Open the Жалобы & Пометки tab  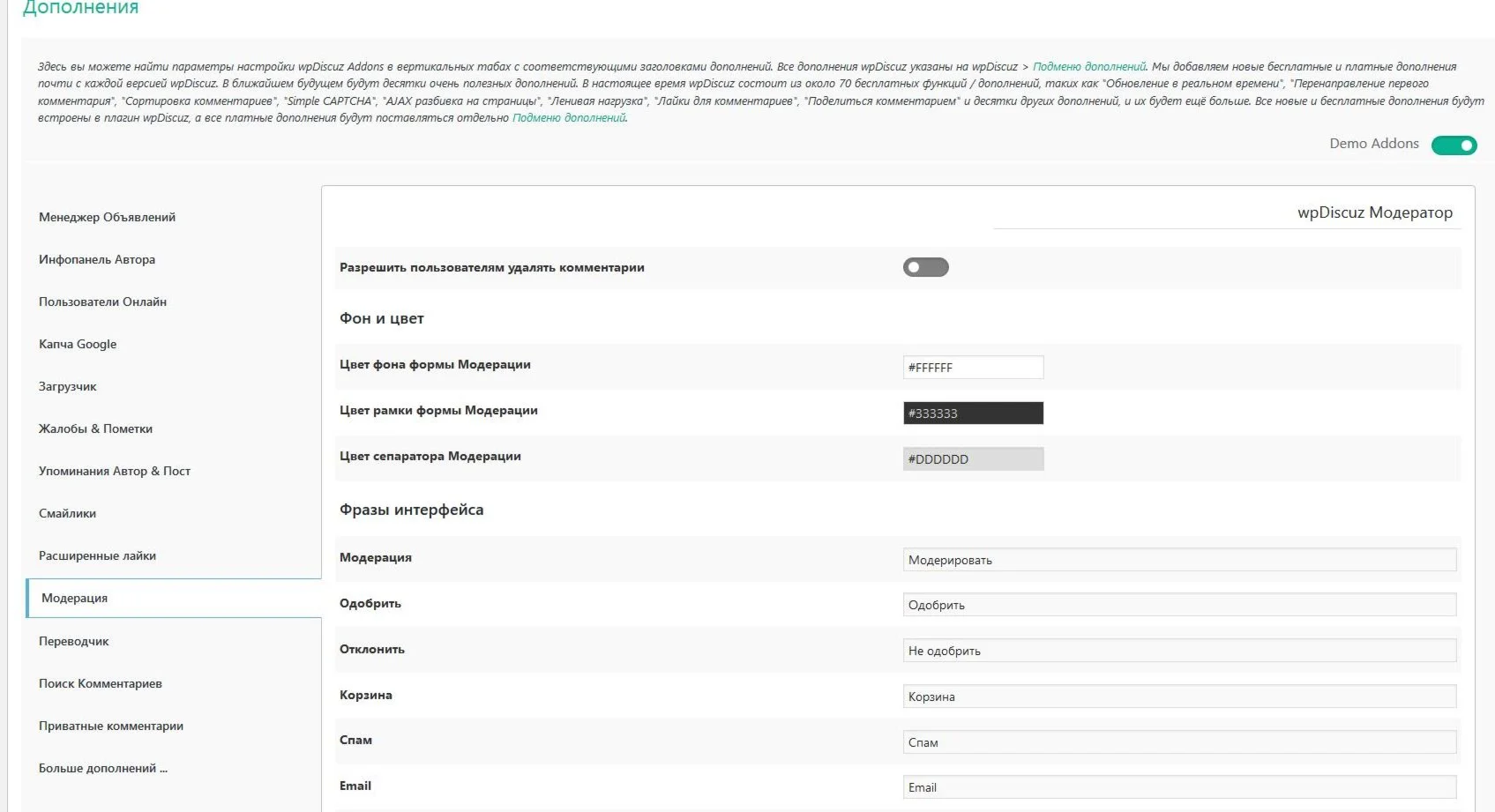[x=95, y=428]
